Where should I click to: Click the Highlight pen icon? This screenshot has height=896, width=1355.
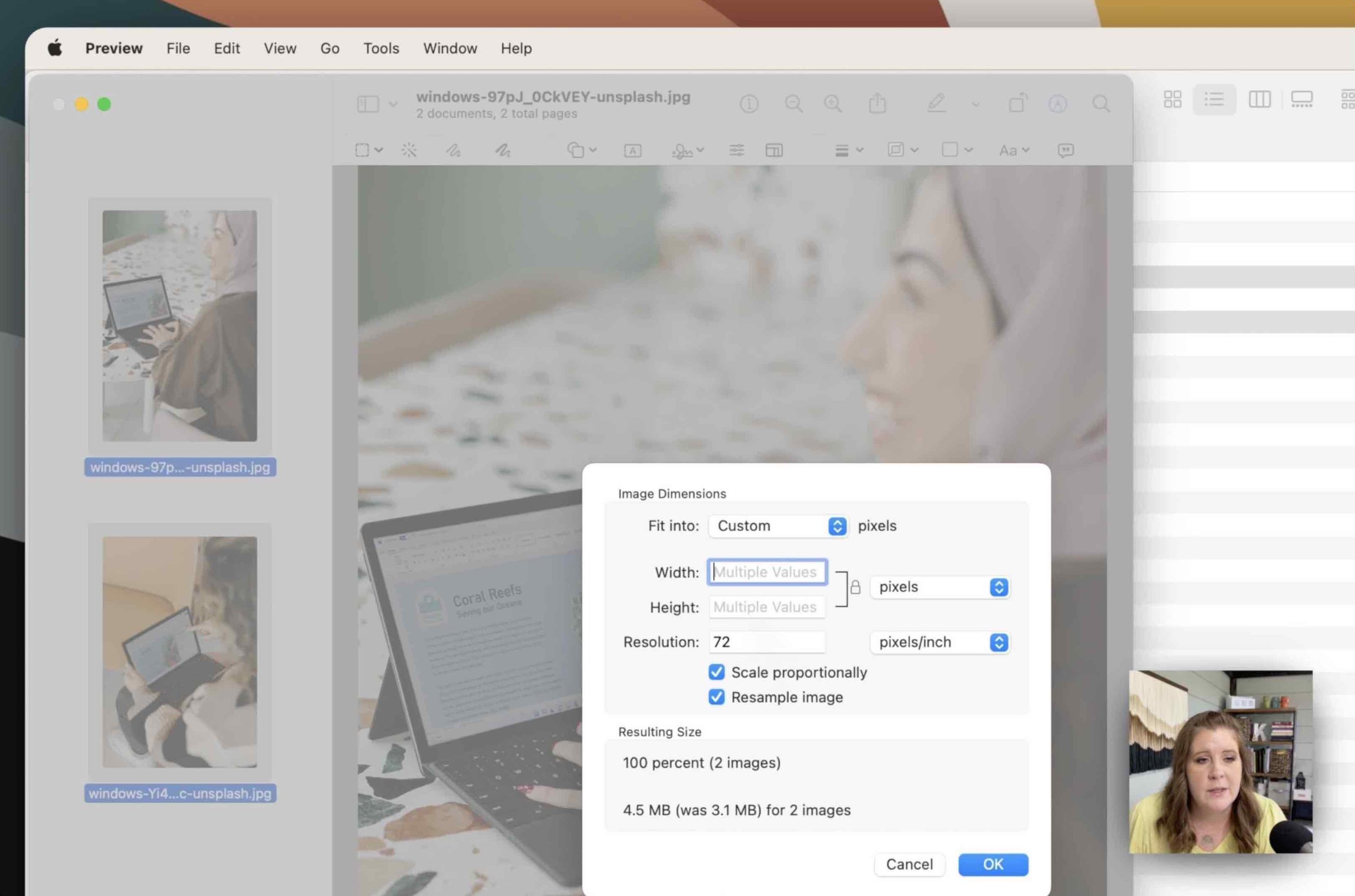pos(936,103)
